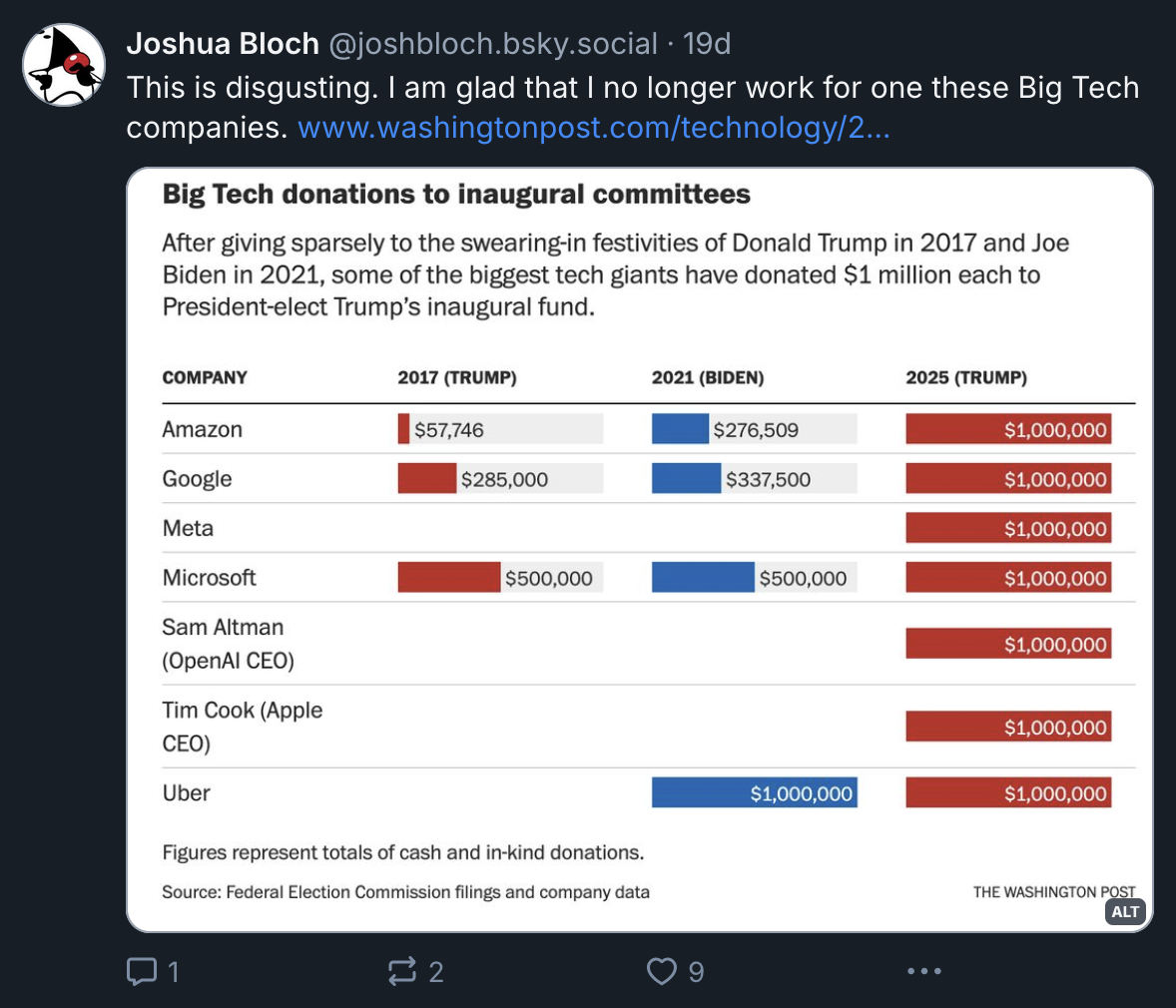This screenshot has width=1176, height=1008.
Task: Click Google's blue $337,500 bar
Action: pyautogui.click(x=686, y=478)
